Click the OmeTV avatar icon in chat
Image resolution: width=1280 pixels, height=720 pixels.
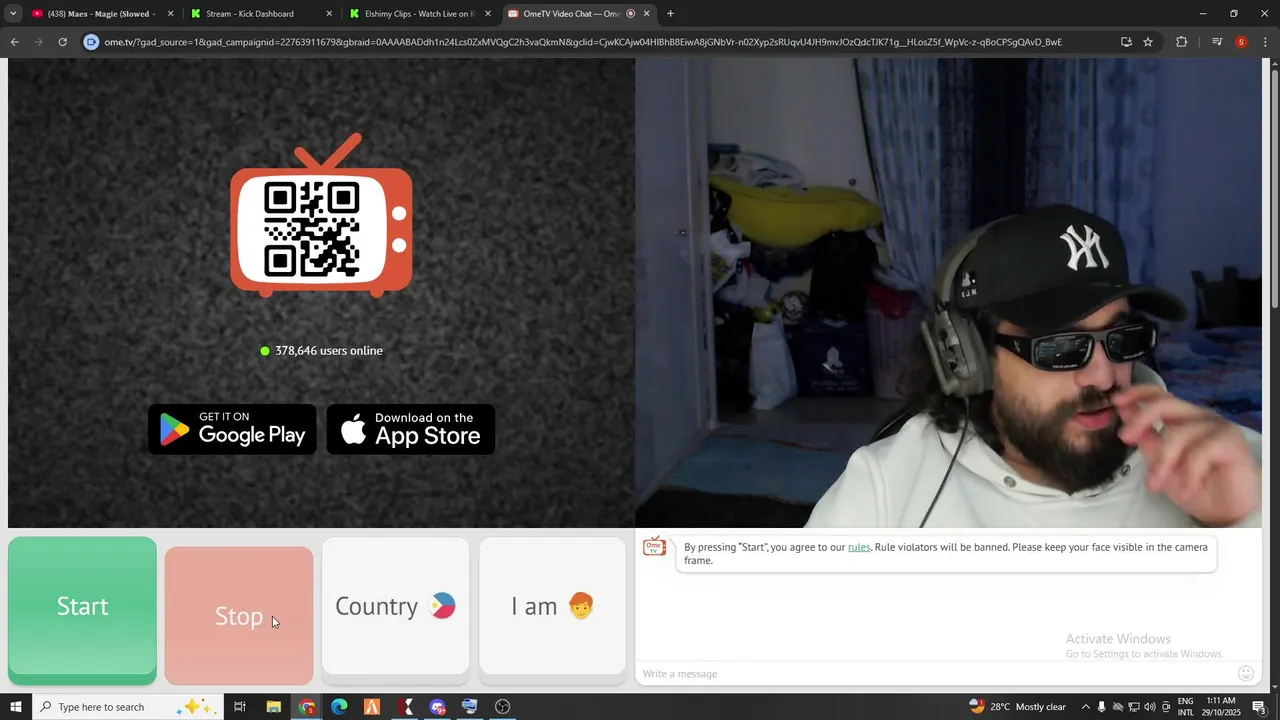(x=654, y=547)
